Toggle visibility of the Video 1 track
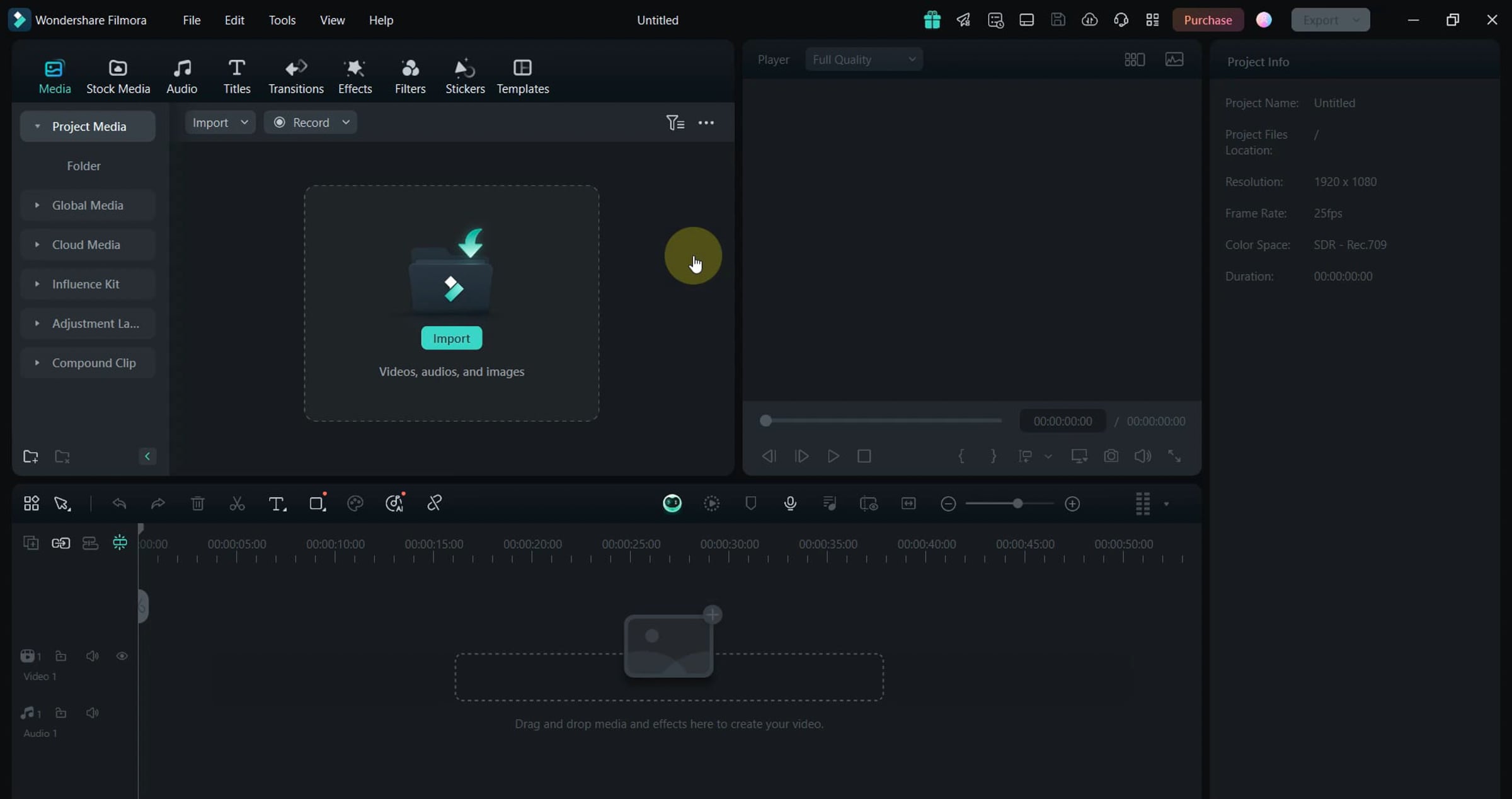This screenshot has height=799, width=1512. pyautogui.click(x=122, y=656)
